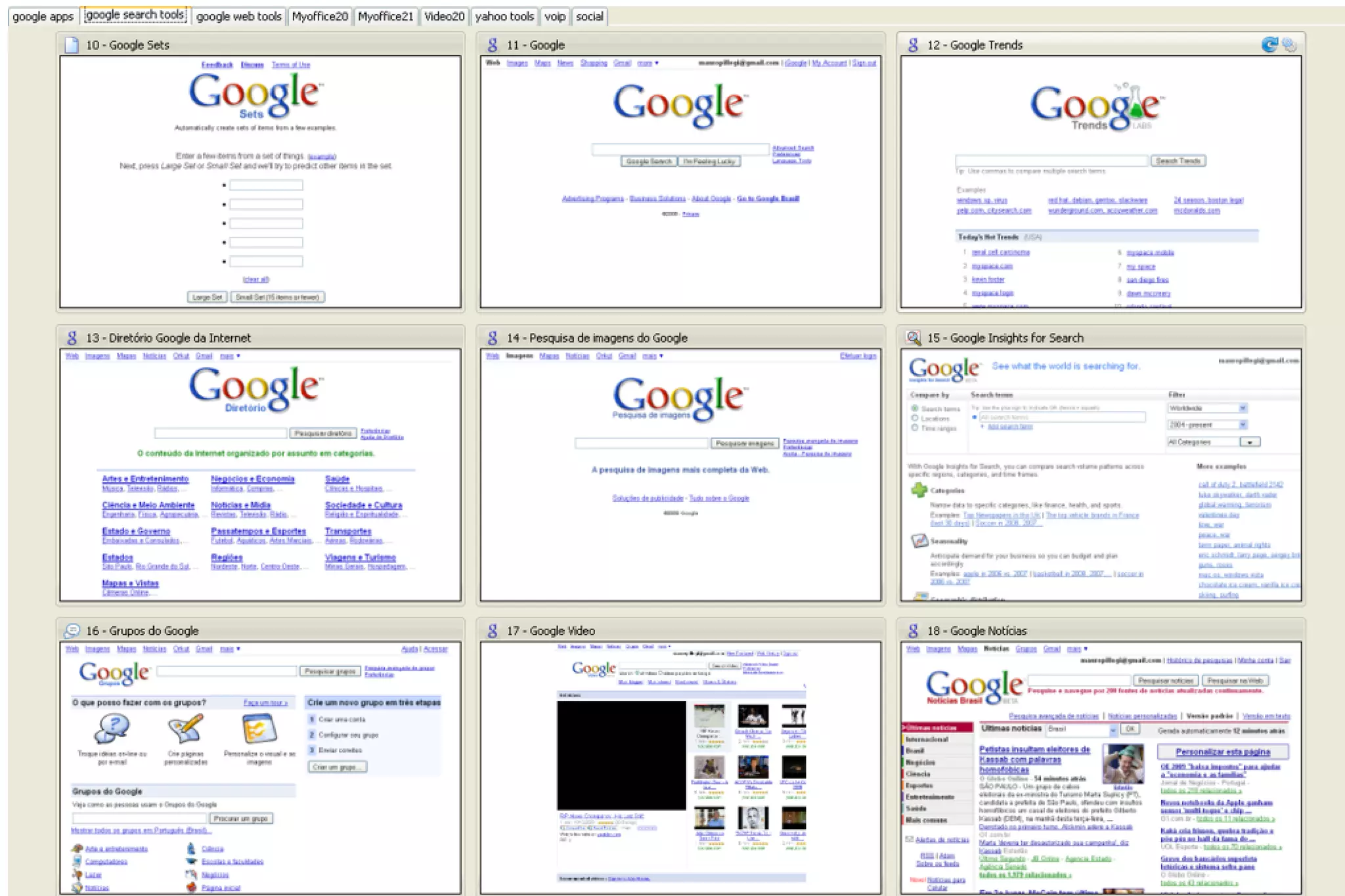Click the speech bubble icon beside Grupos do Google
This screenshot has height=896, width=1345.
click(72, 631)
